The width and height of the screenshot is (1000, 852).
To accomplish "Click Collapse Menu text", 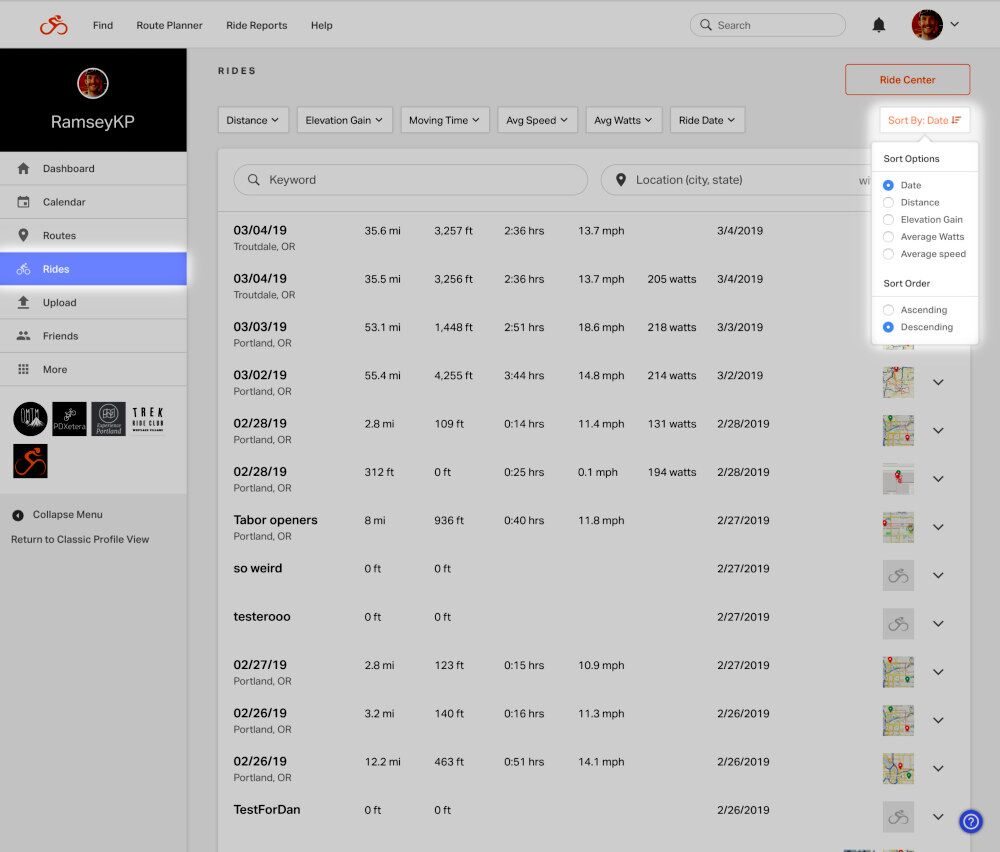I will 68,515.
